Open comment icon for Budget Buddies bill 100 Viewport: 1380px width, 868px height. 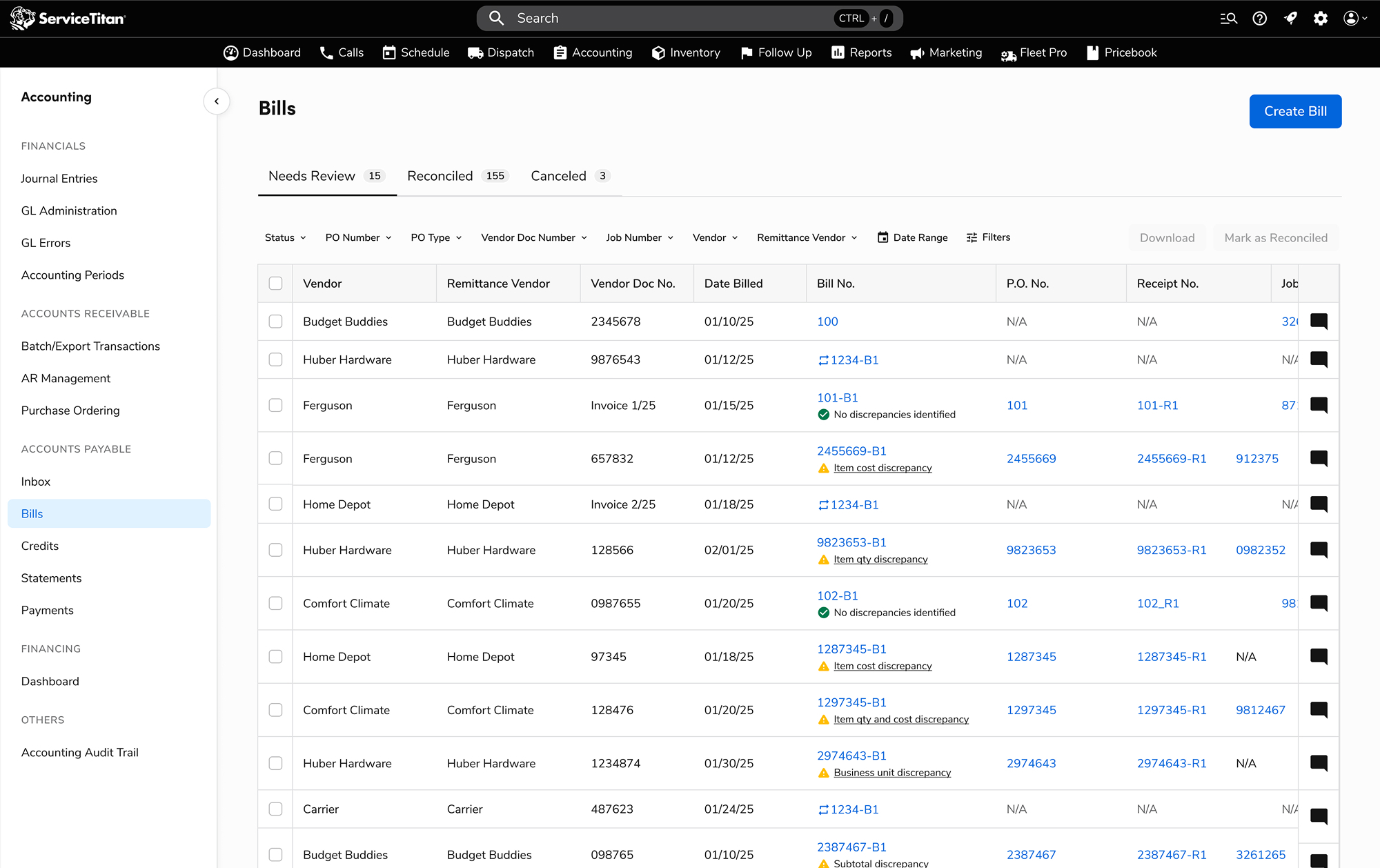(1319, 322)
